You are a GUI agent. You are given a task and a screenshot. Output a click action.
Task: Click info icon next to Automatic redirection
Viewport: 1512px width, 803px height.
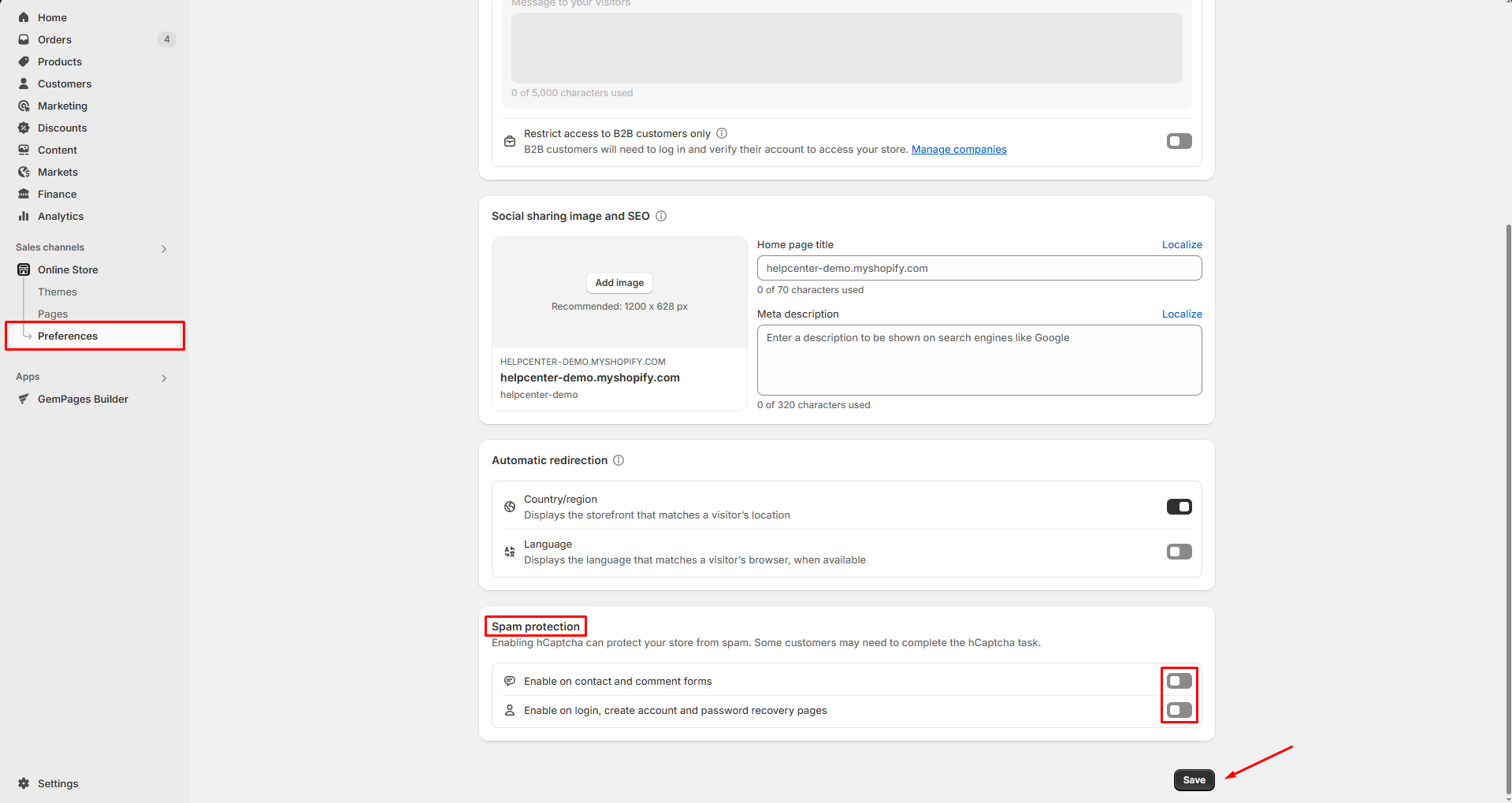point(619,460)
